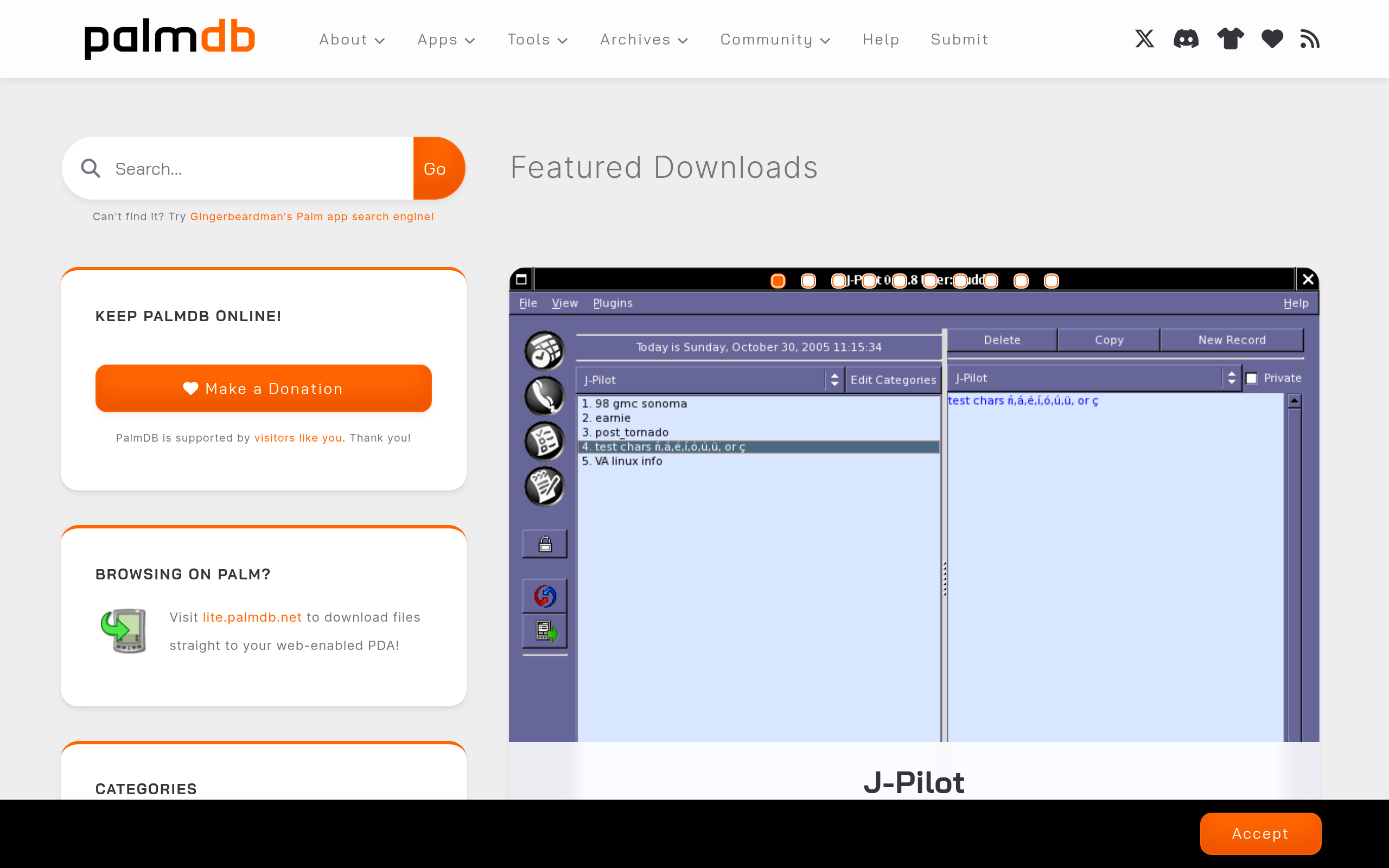
Task: Click Copy in the J-Pilot screenshot
Action: tap(1109, 340)
